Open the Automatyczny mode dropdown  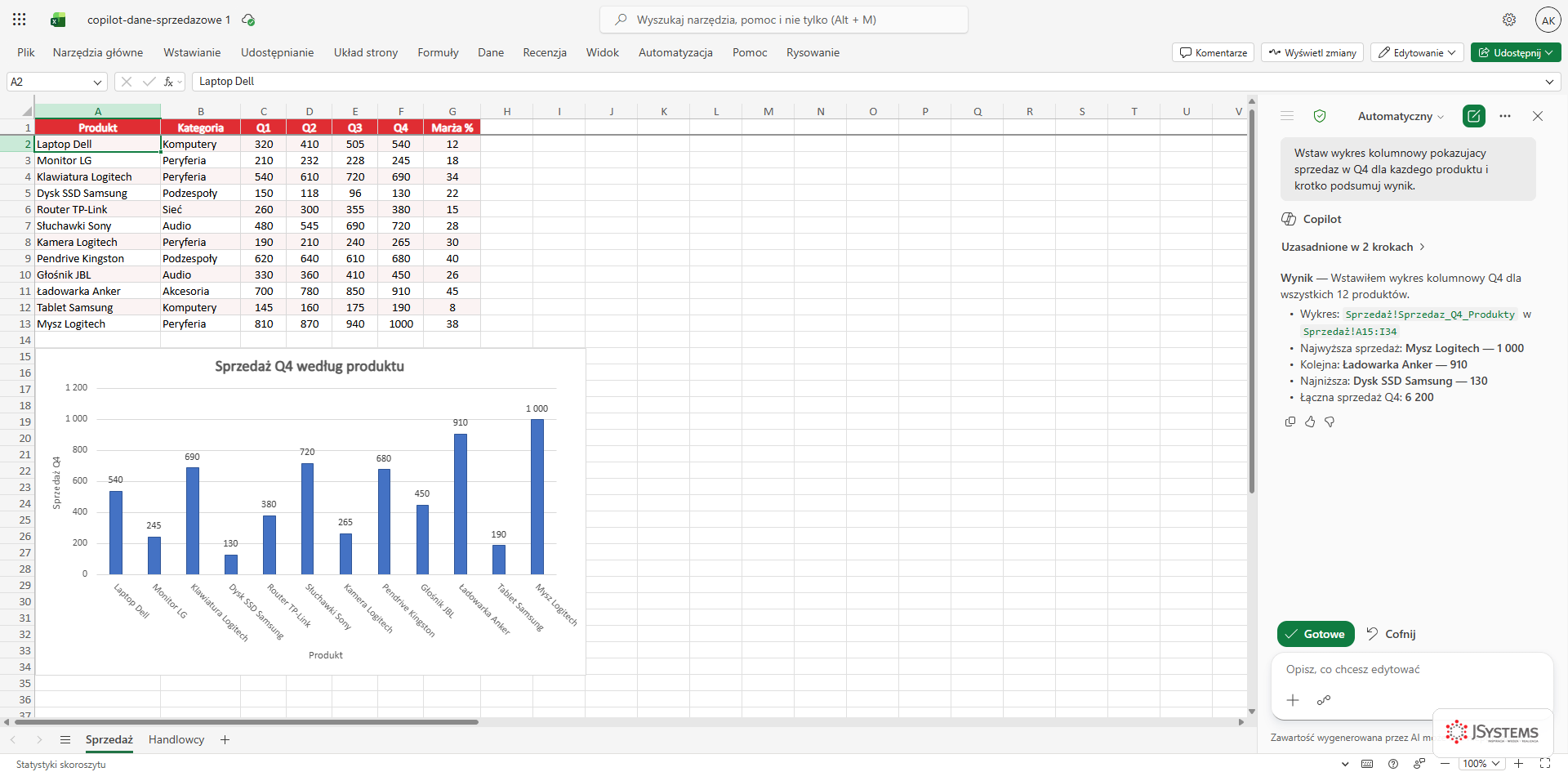click(1401, 116)
